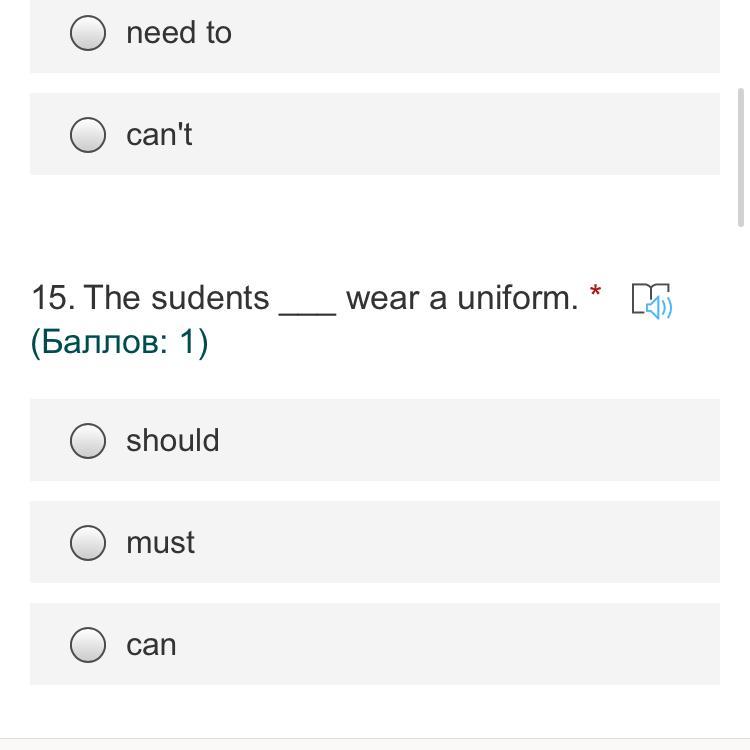The height and width of the screenshot is (750, 750).
Task: Mark the "can" radio button
Action: point(88,644)
